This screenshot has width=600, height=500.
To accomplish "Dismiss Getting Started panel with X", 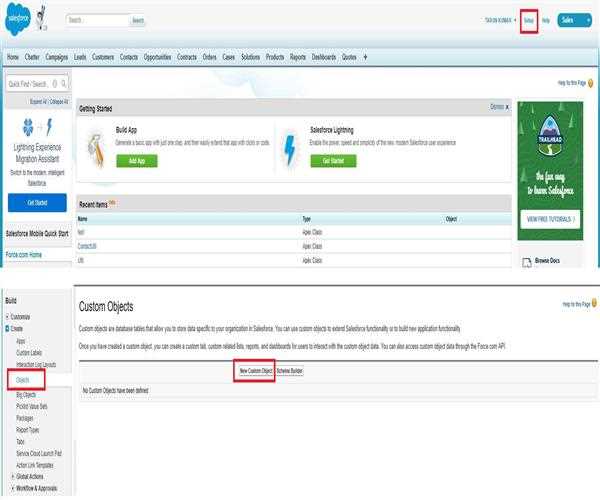I will (507, 107).
